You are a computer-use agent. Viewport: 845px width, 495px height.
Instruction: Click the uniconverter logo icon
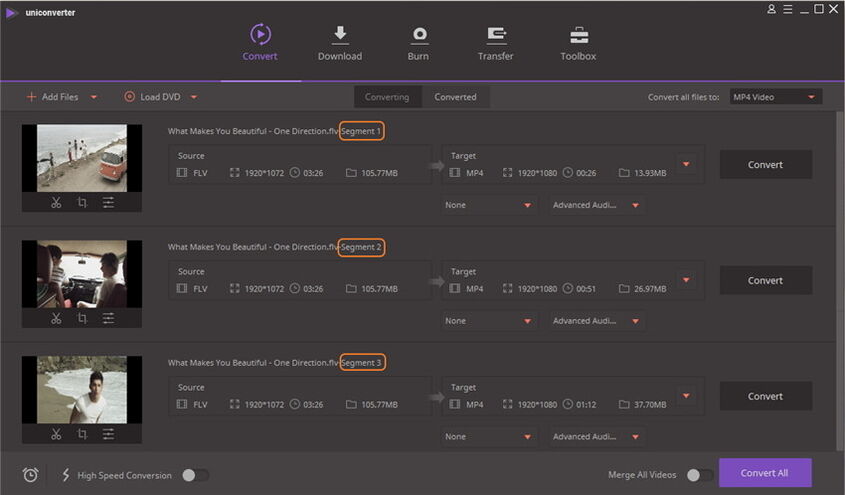tap(11, 12)
